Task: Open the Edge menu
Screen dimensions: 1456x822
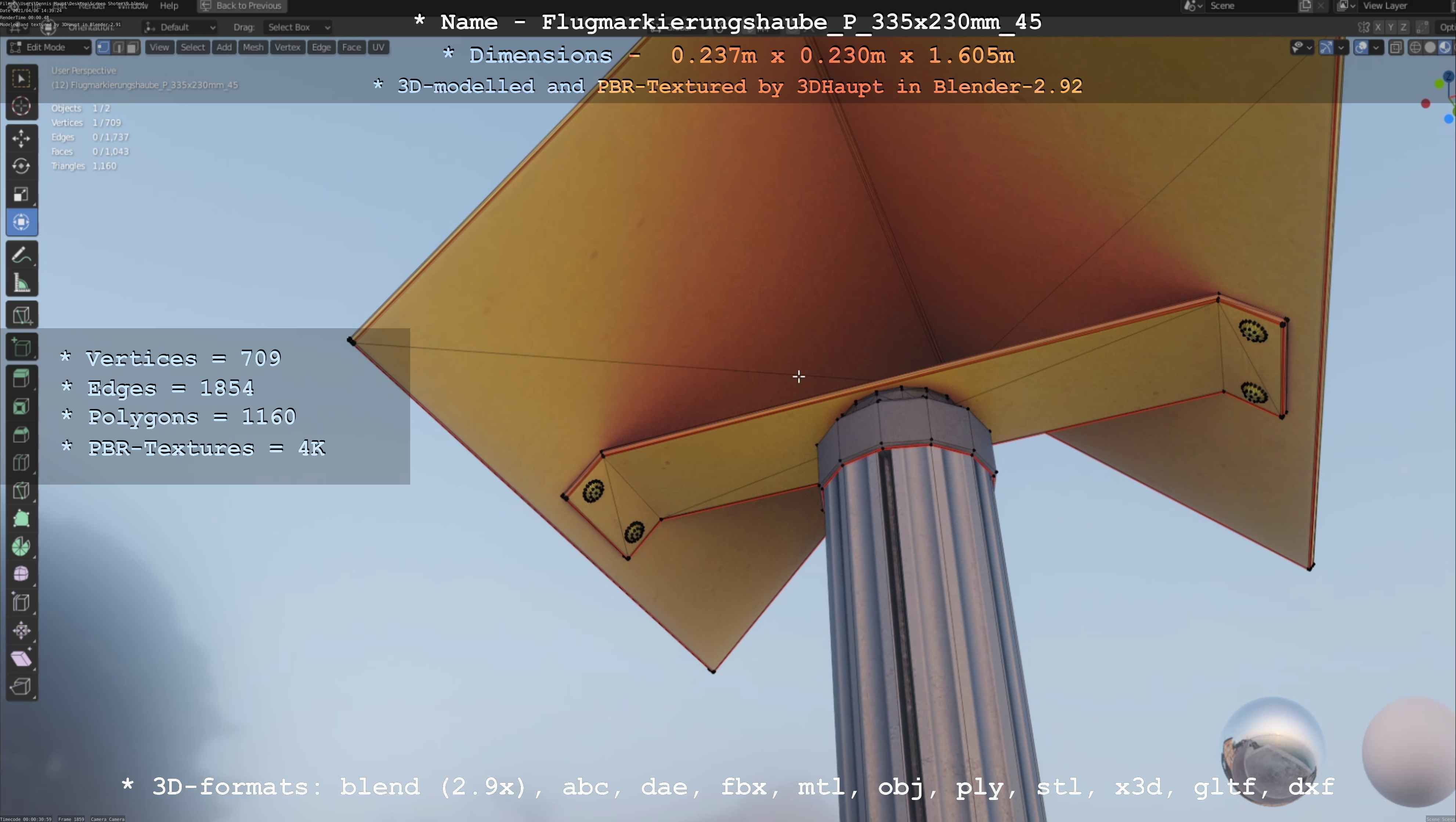Action: (322, 47)
